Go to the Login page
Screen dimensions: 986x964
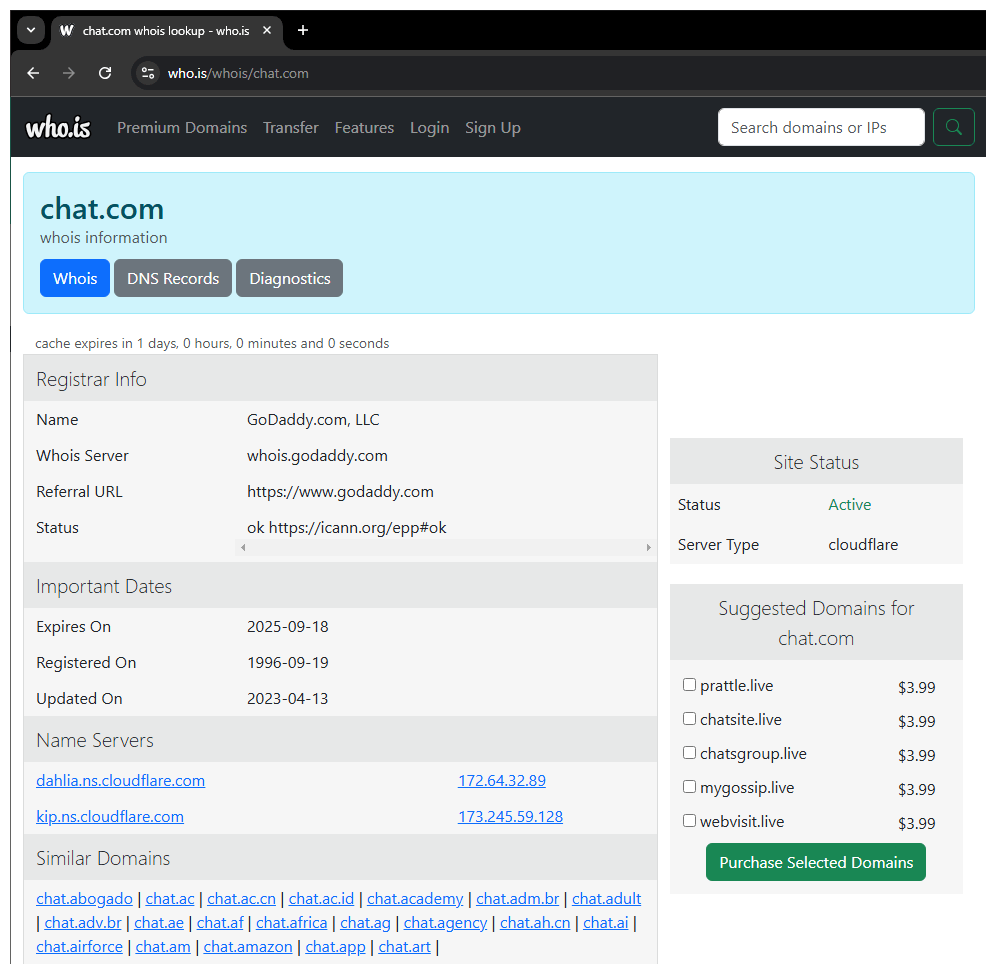(x=429, y=128)
